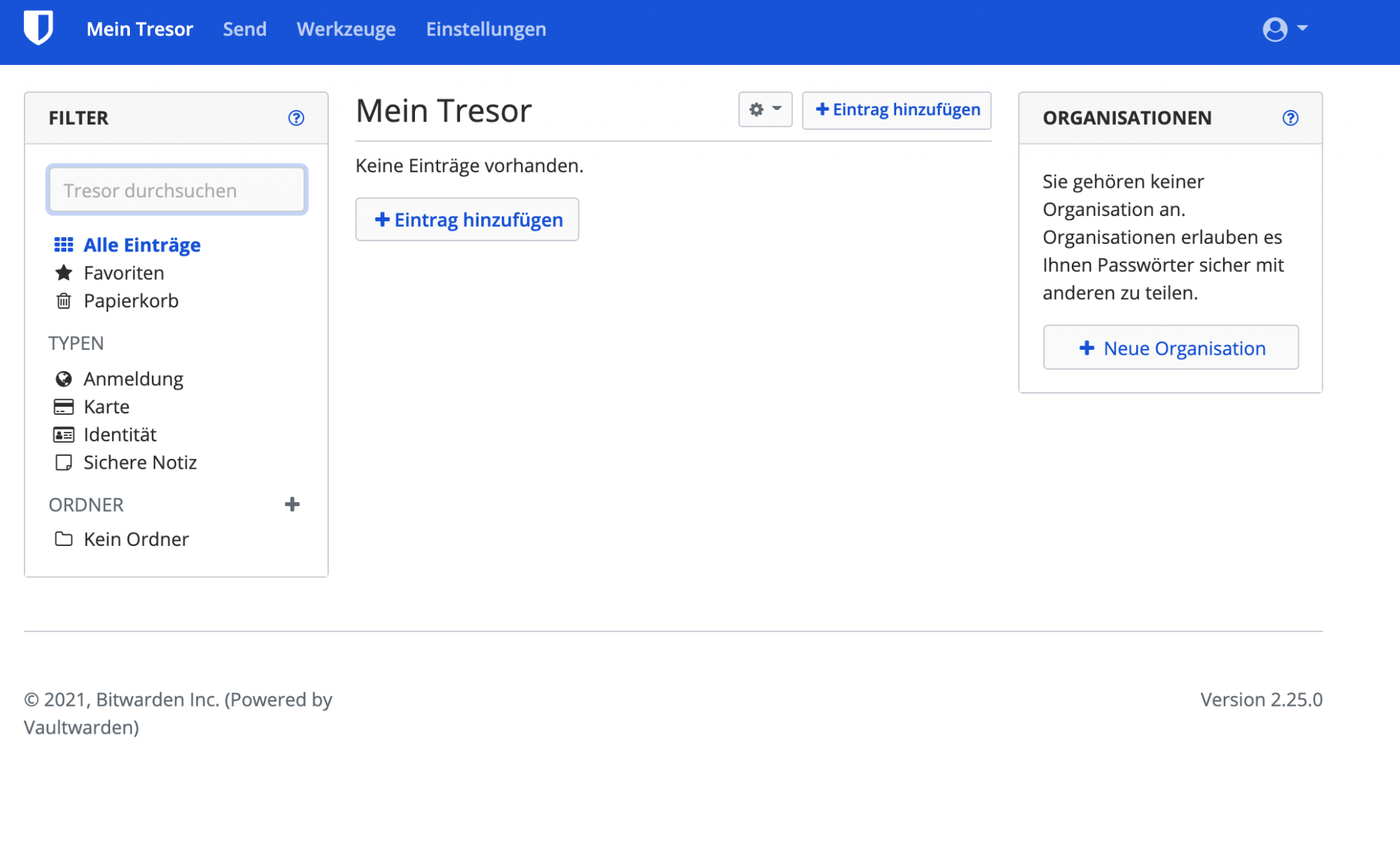Select the Identität filter
Image resolution: width=1400 pixels, height=852 pixels.
[x=120, y=435]
